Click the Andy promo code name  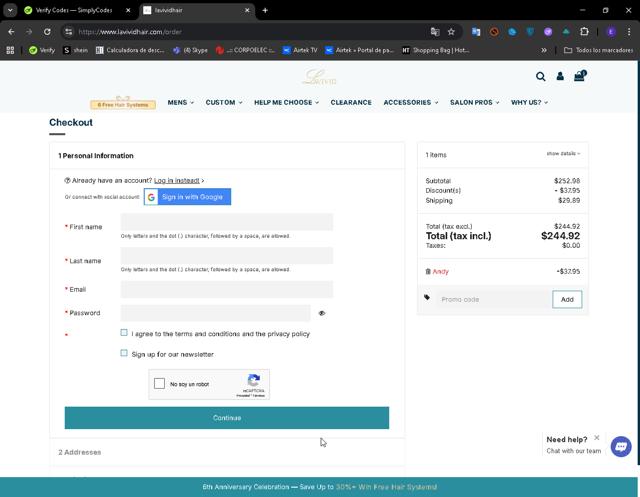click(440, 271)
